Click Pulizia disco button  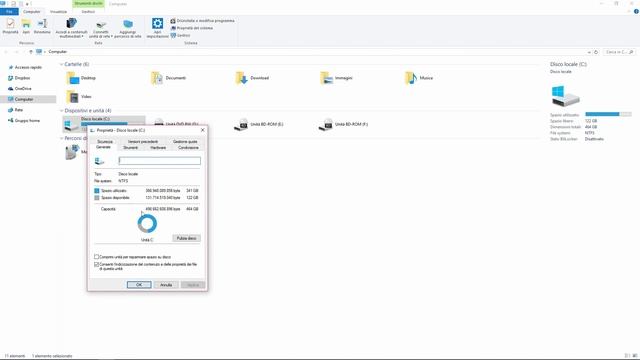point(187,238)
